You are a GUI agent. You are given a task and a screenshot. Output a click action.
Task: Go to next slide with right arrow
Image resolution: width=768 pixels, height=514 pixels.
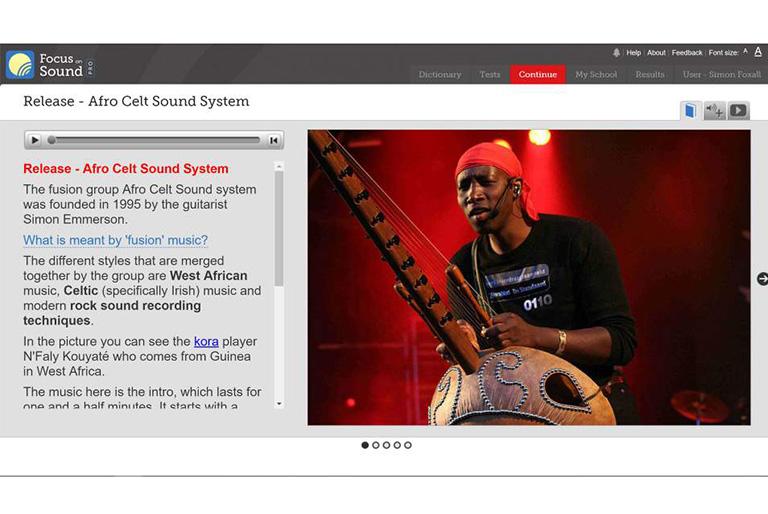point(762,279)
